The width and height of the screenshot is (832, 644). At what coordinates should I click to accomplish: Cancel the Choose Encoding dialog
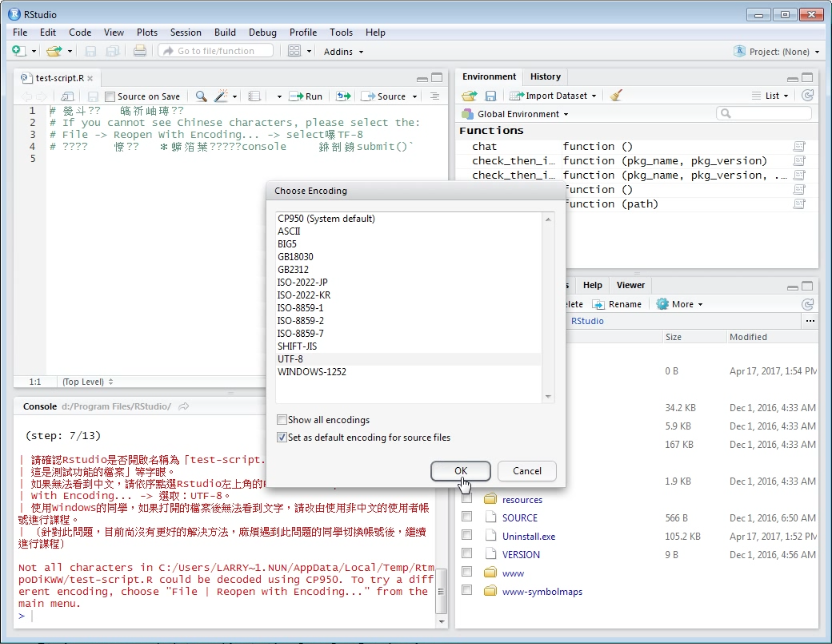pyautogui.click(x=527, y=471)
